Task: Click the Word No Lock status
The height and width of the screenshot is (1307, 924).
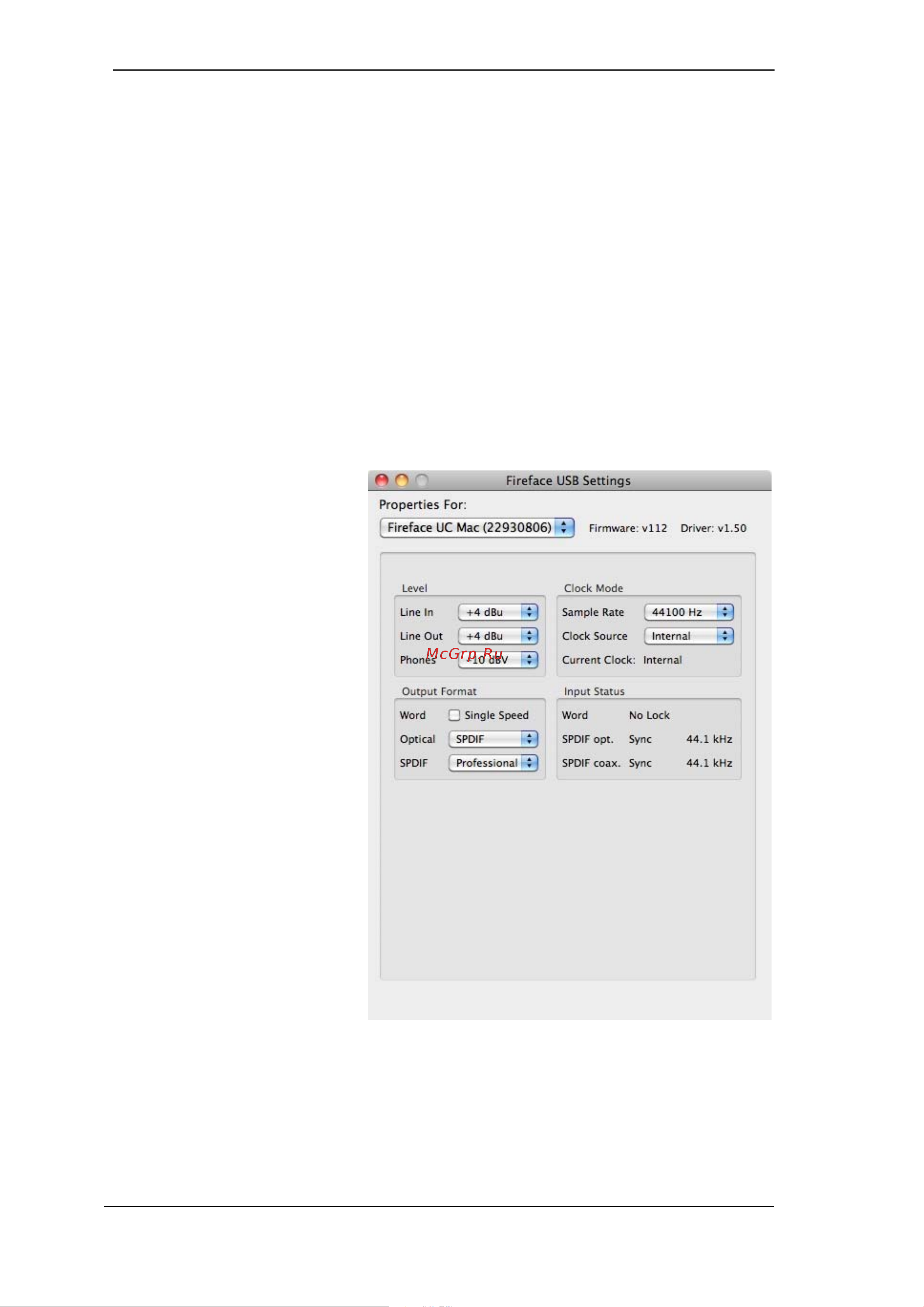Action: (x=649, y=715)
